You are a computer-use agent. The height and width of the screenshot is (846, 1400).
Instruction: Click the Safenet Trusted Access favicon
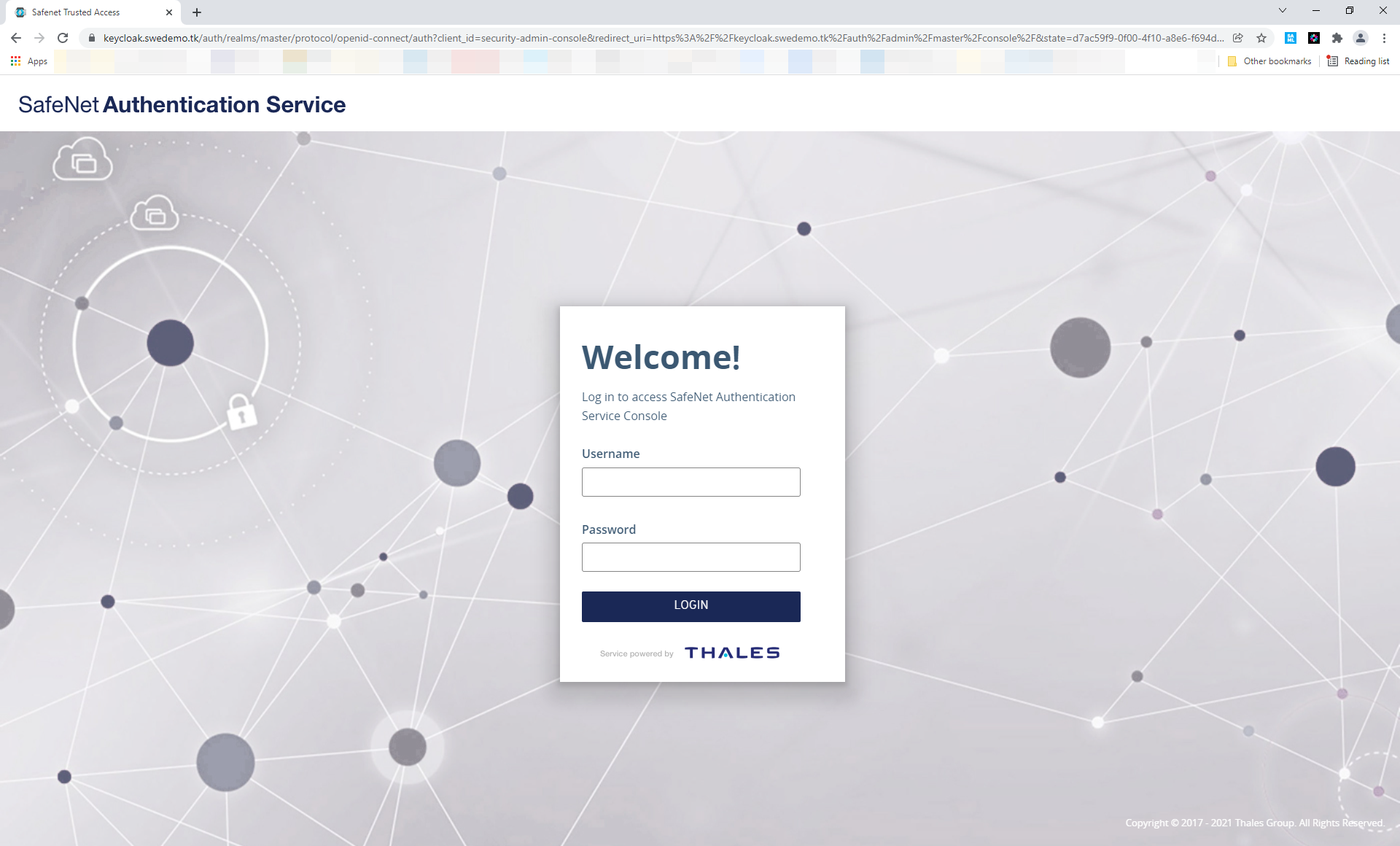point(20,12)
